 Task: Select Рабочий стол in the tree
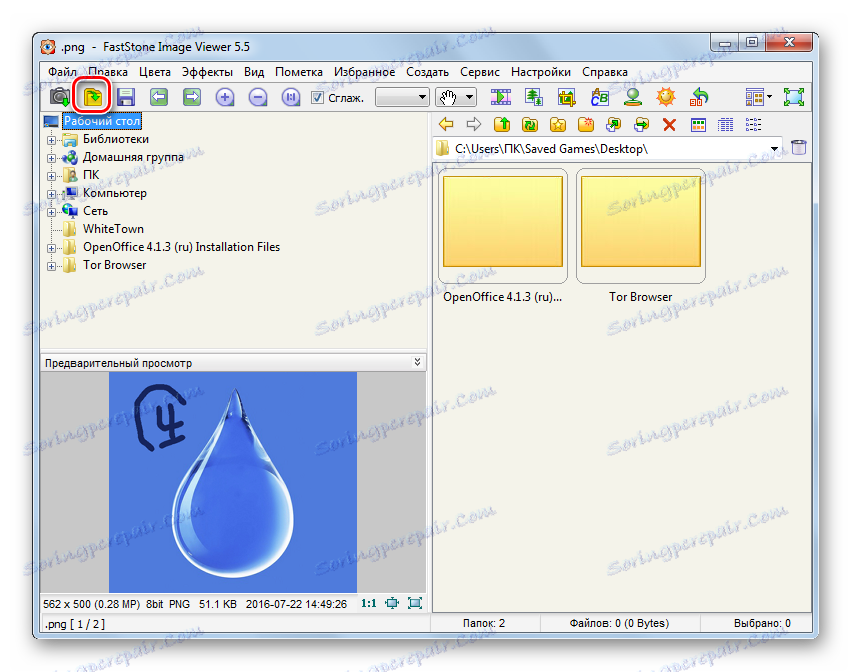tap(102, 121)
